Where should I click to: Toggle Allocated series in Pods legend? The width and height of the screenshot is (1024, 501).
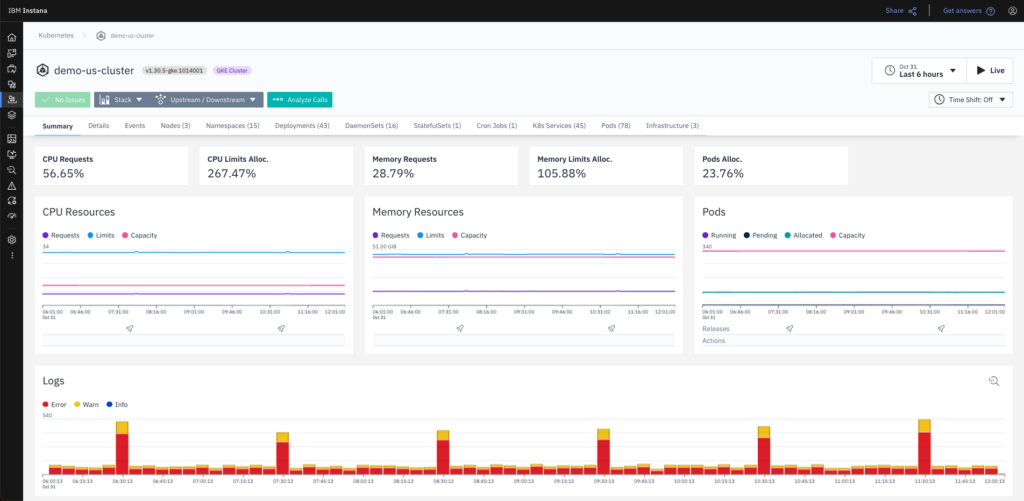(804, 235)
